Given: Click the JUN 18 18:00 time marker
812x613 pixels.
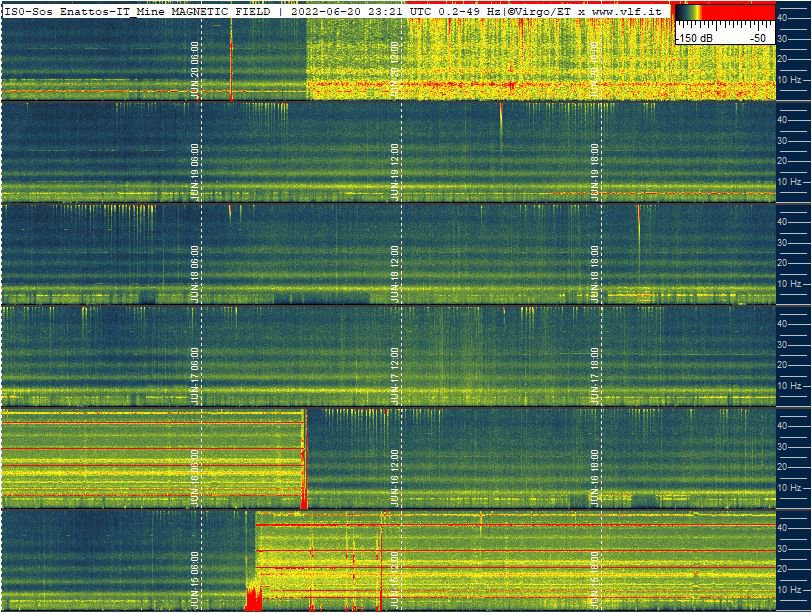Looking at the screenshot, I should (x=595, y=272).
